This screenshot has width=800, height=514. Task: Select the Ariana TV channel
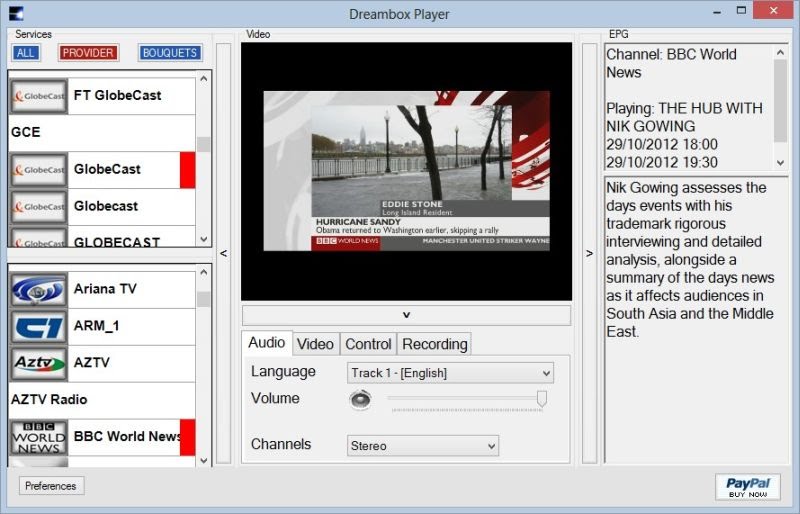tap(102, 289)
